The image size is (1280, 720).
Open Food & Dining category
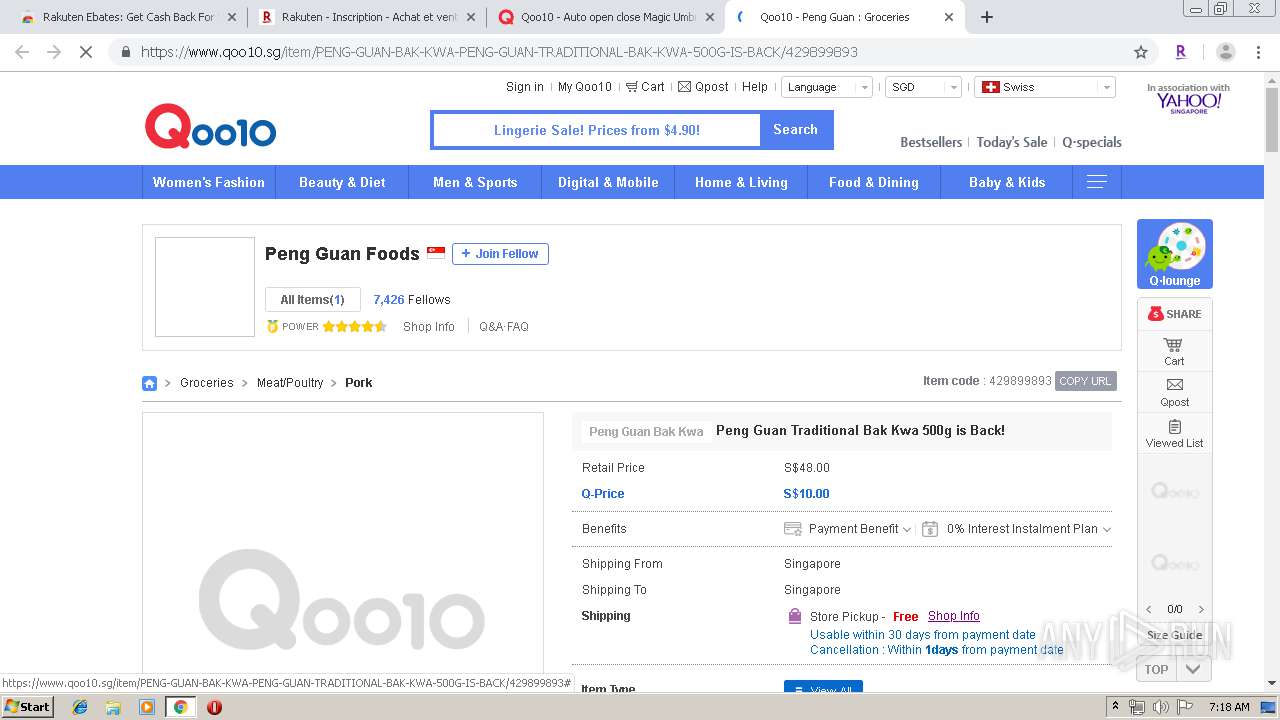pyautogui.click(x=874, y=182)
